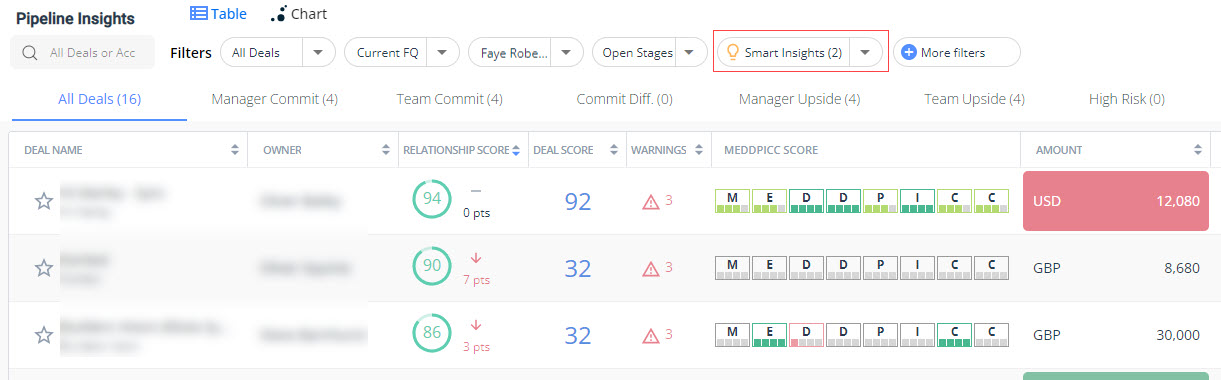The width and height of the screenshot is (1221, 380).
Task: Click deal score 32 in the GBP 30,000 row
Action: point(578,335)
